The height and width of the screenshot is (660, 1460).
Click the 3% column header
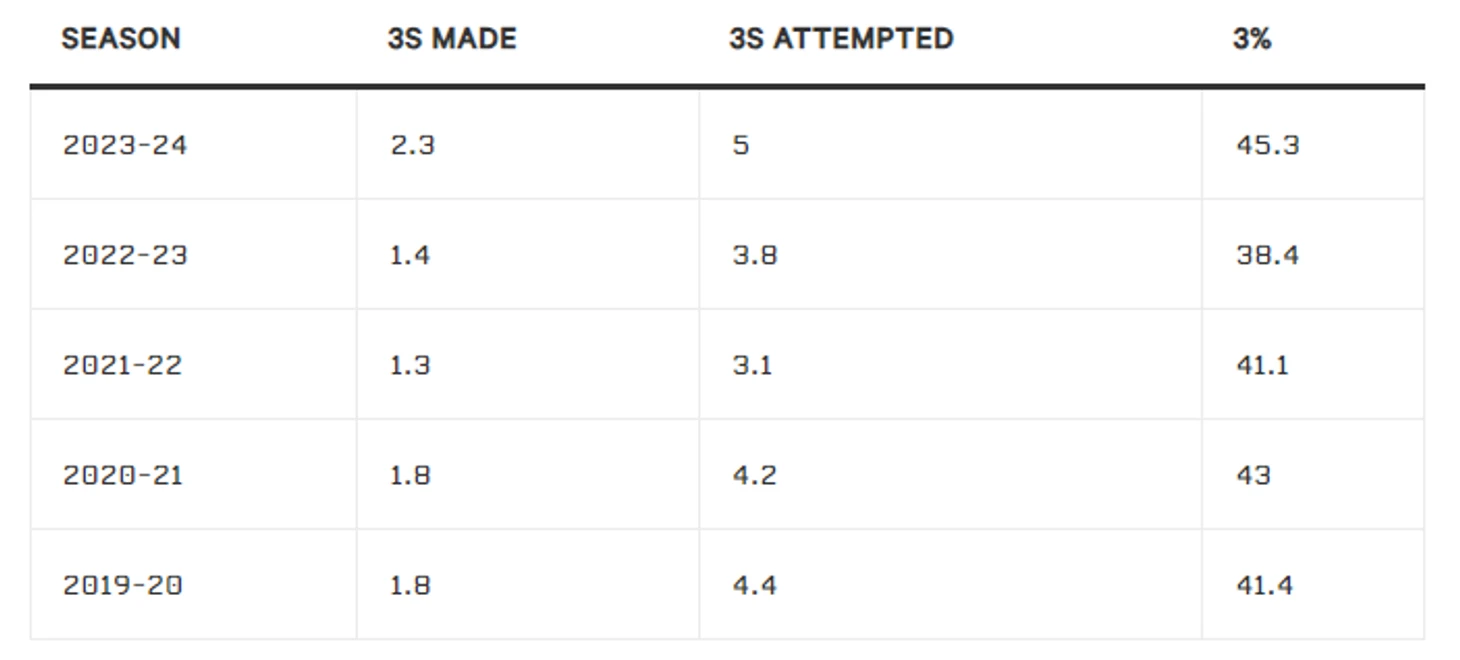(1252, 39)
